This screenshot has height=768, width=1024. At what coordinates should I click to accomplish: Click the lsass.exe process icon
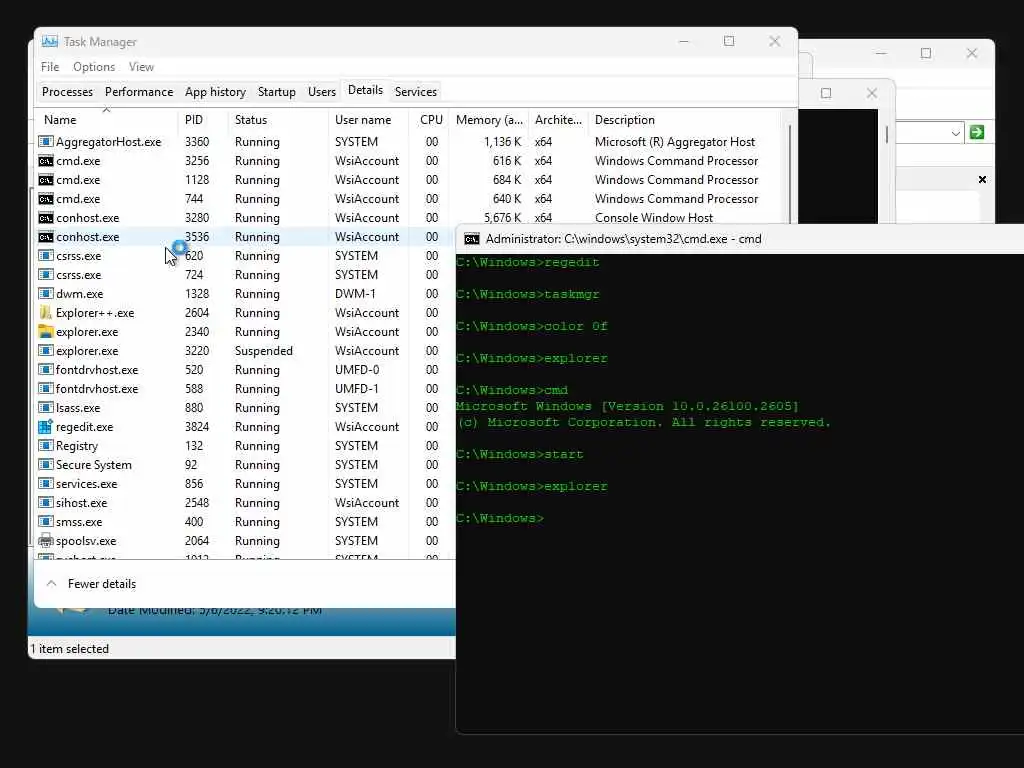point(46,408)
